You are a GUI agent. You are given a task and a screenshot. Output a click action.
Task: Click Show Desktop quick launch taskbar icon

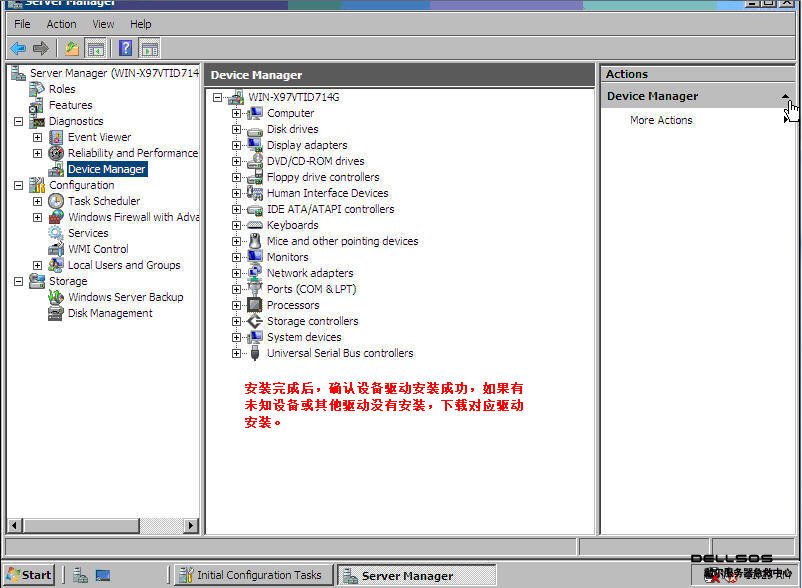pos(103,576)
